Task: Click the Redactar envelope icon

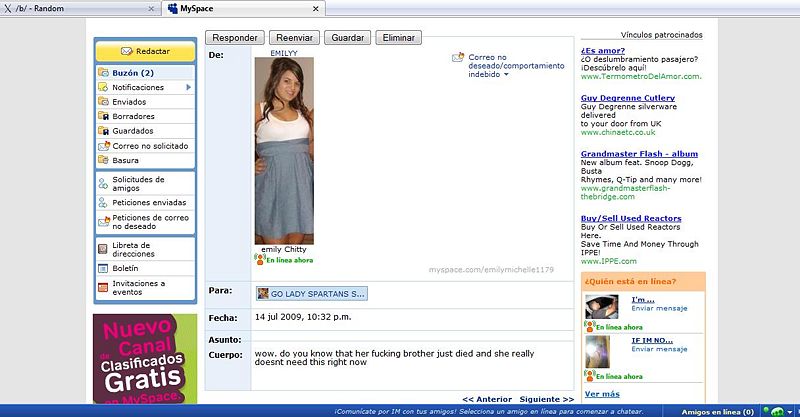Action: click(x=127, y=52)
